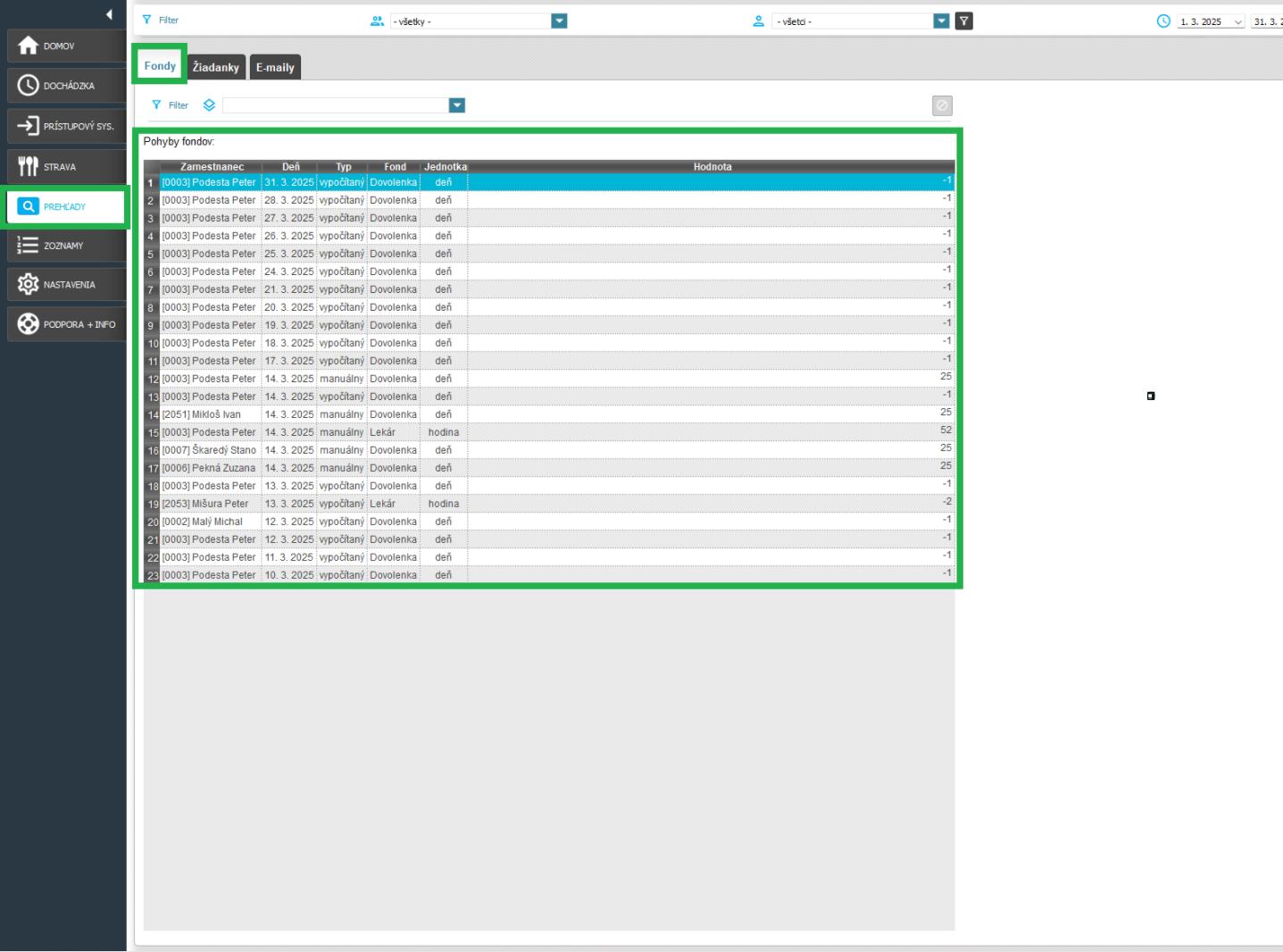Open the Dochádzka attendance module
1283x952 pixels.
coord(66,86)
